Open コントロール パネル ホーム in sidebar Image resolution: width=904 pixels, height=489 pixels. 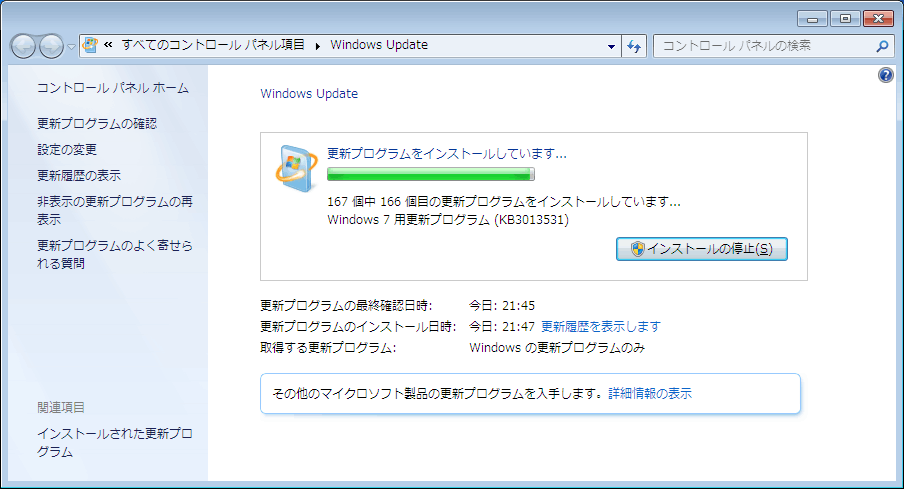(113, 89)
